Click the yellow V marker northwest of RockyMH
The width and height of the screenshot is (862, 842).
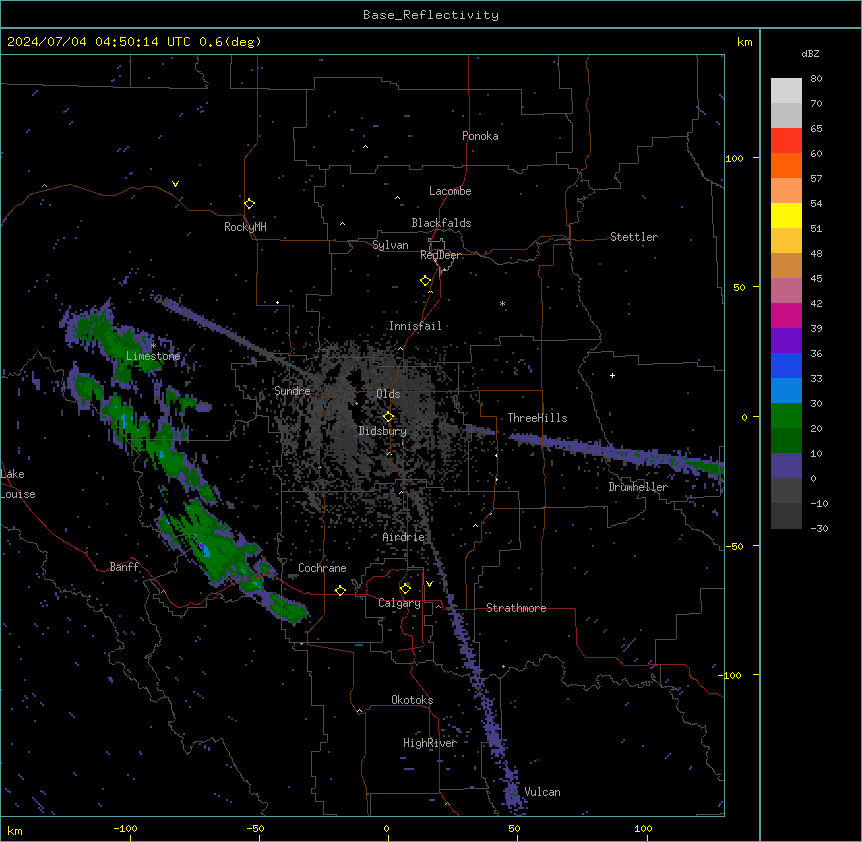175,184
